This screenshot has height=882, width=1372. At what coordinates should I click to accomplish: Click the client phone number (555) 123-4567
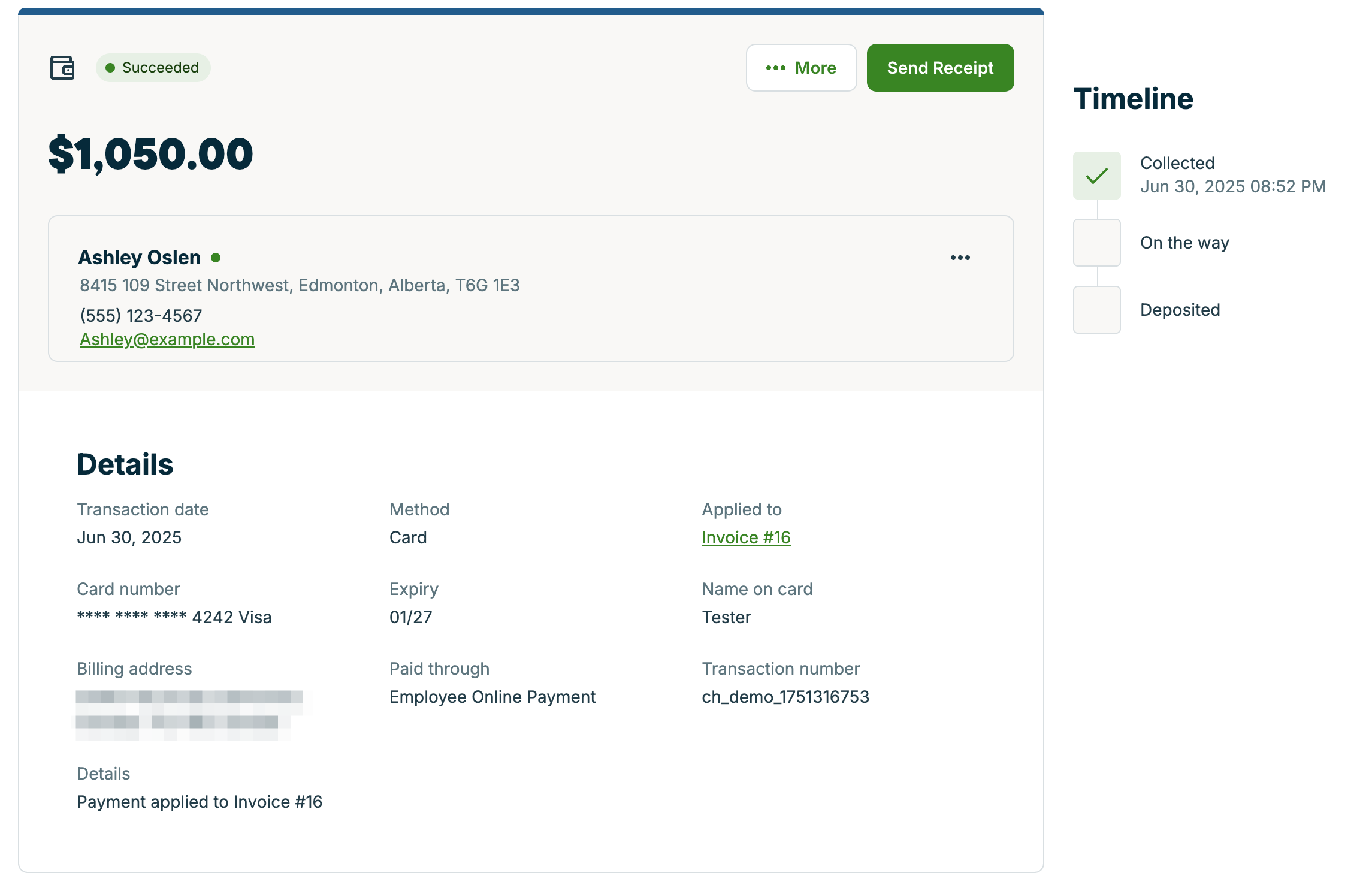coord(141,315)
